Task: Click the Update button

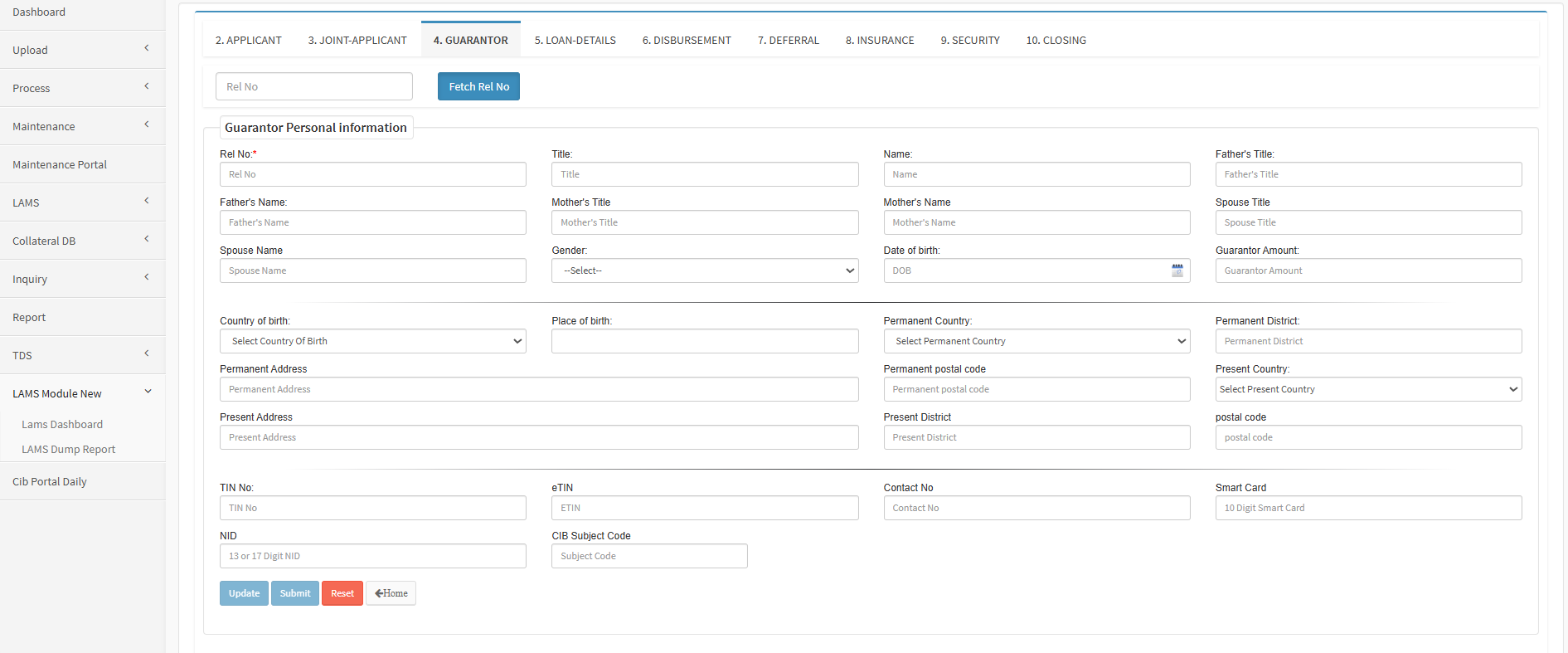Action: point(244,593)
